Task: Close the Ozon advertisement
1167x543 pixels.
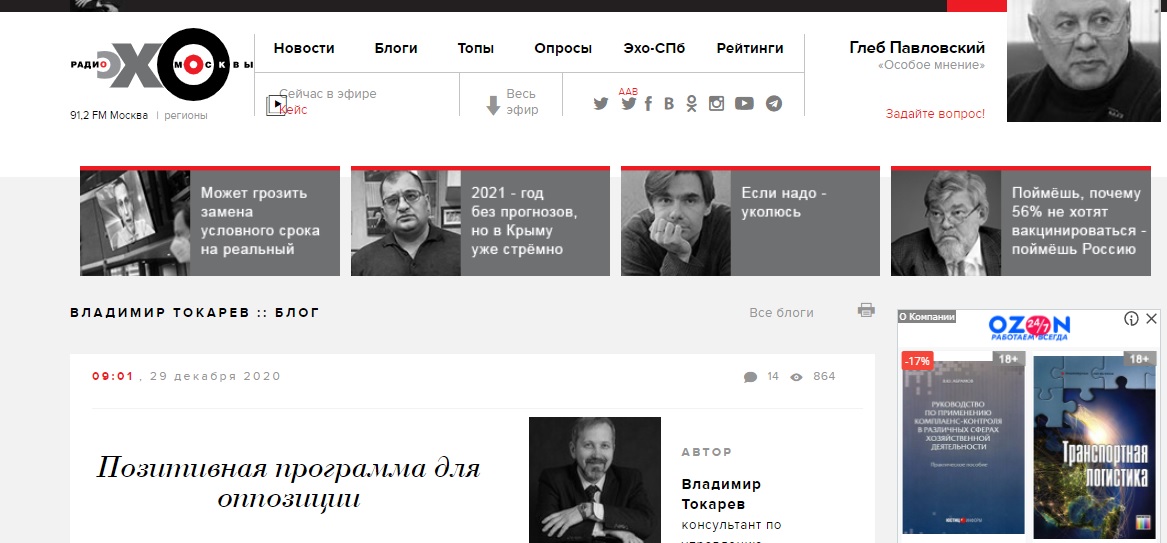Action: 1151,319
